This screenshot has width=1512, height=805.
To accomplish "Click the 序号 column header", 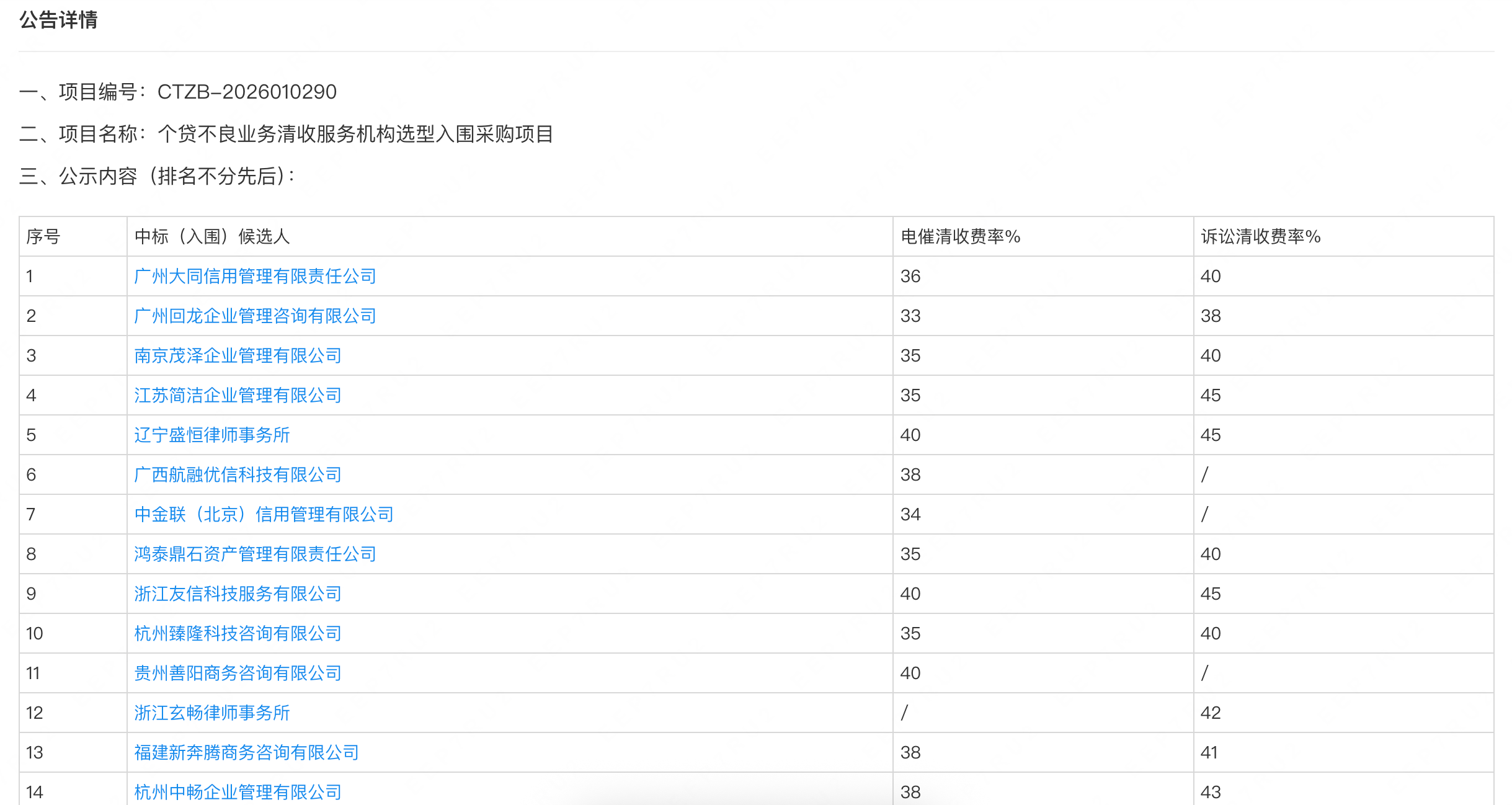I will point(43,236).
